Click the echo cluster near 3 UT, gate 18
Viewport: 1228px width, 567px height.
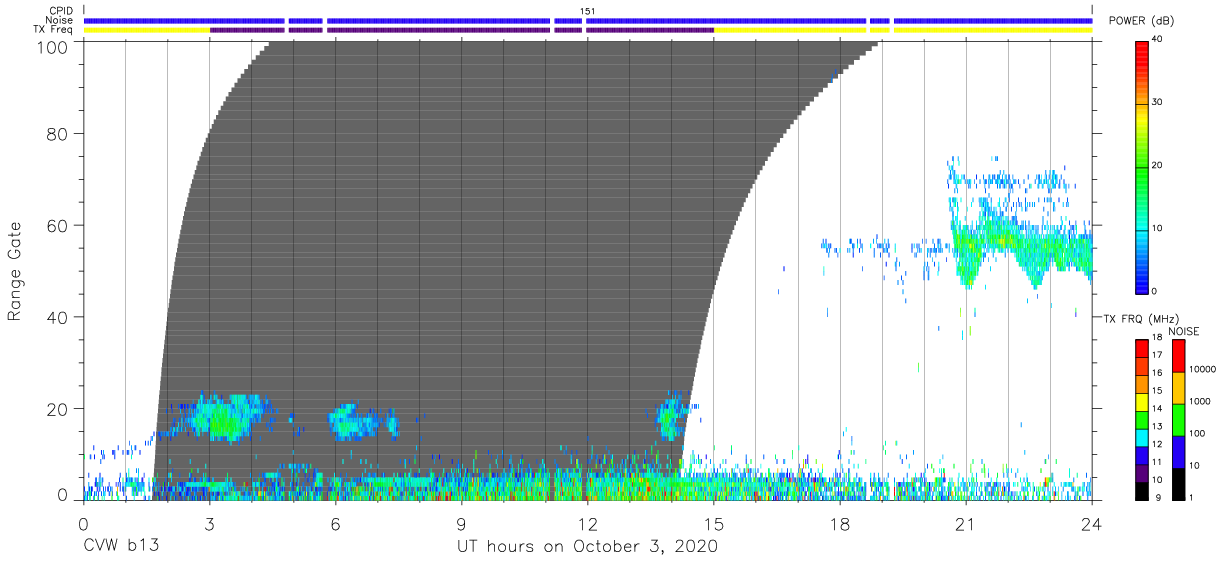point(222,418)
